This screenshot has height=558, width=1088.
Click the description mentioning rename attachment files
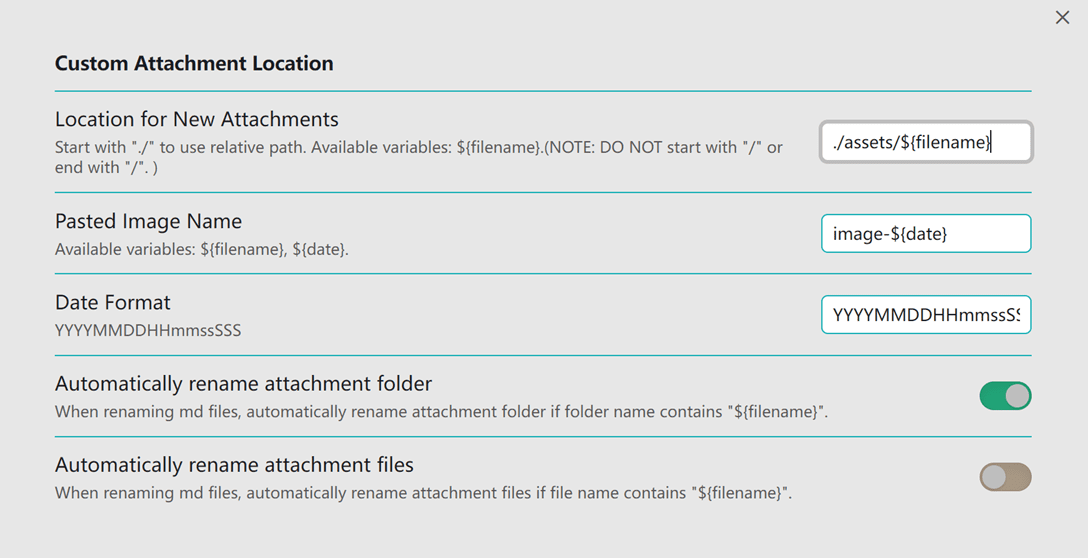[x=423, y=492]
